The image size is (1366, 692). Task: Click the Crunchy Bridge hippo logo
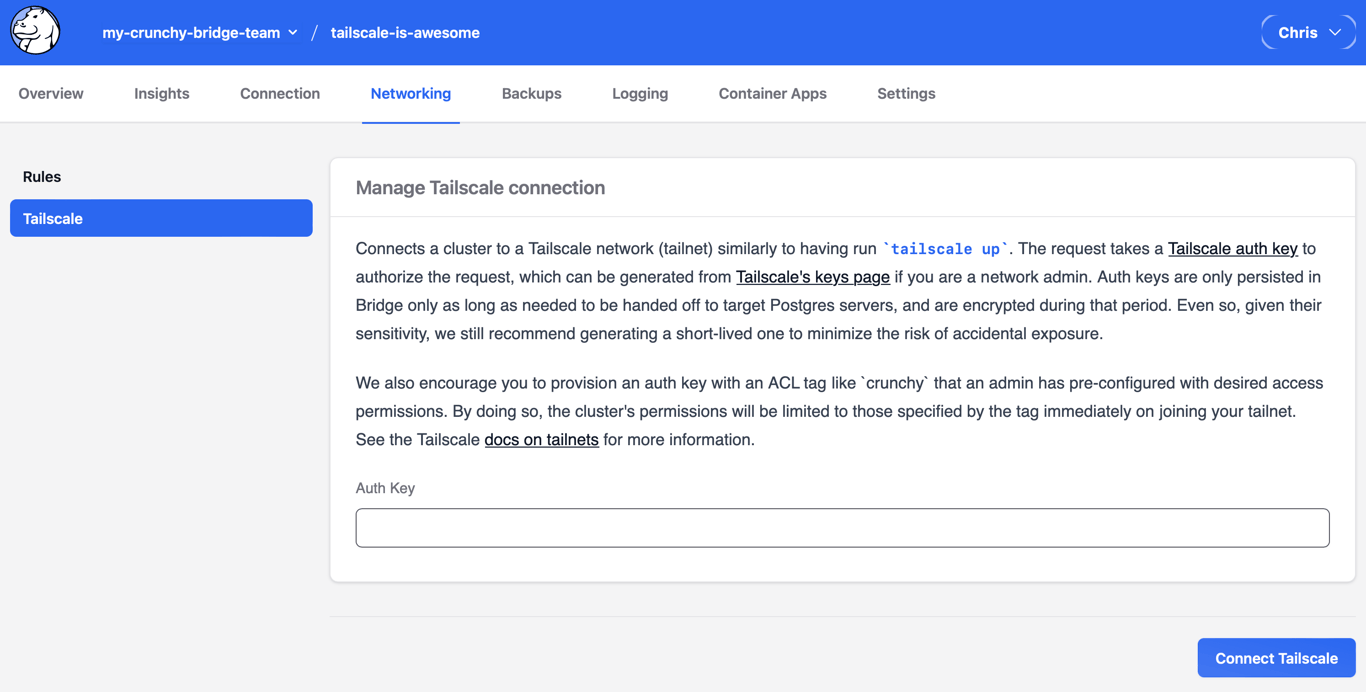point(35,31)
